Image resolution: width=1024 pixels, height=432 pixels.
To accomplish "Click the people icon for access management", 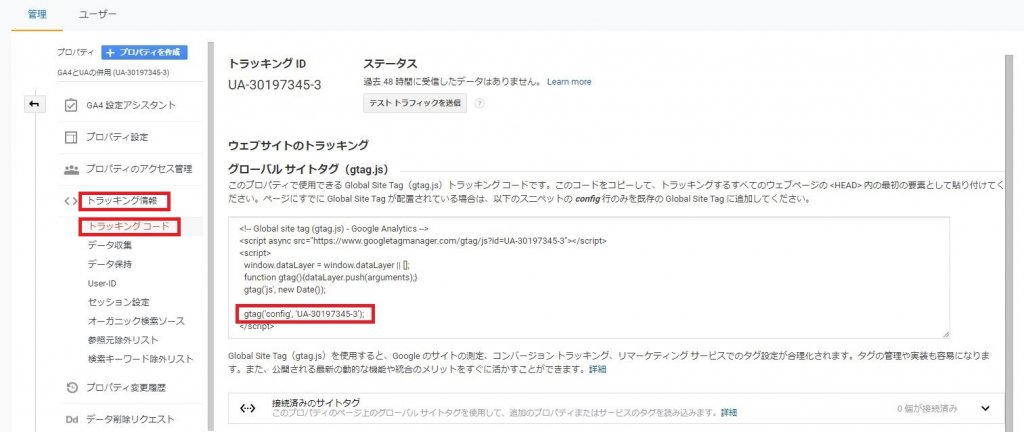I will pos(72,170).
